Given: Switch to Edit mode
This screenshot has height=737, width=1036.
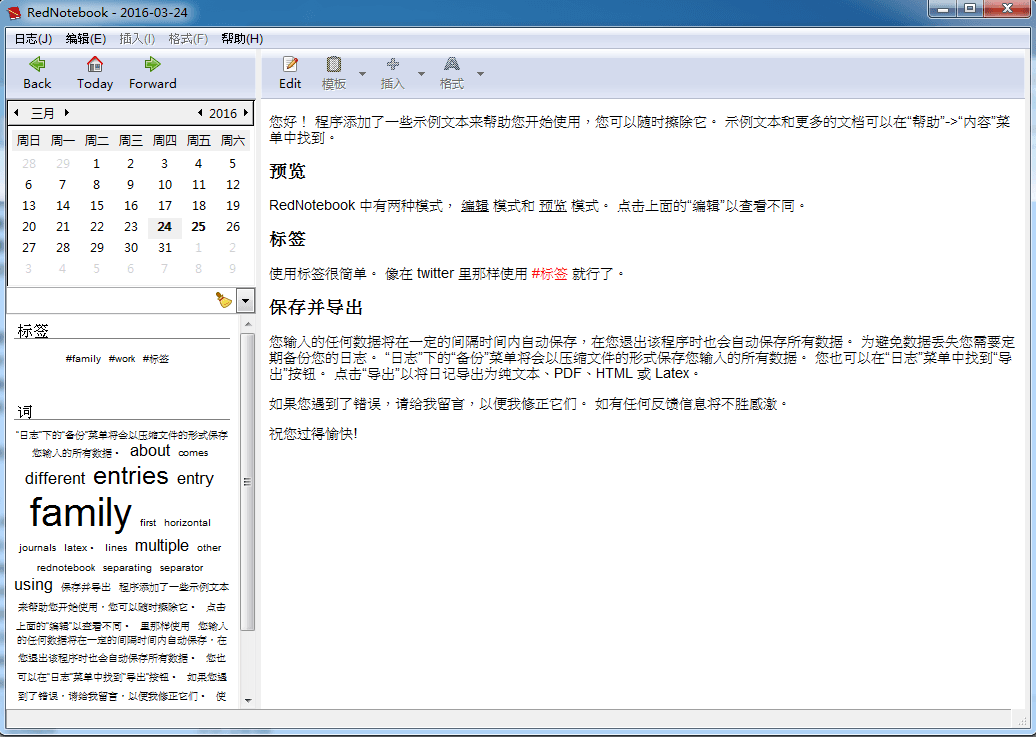Looking at the screenshot, I should [289, 73].
